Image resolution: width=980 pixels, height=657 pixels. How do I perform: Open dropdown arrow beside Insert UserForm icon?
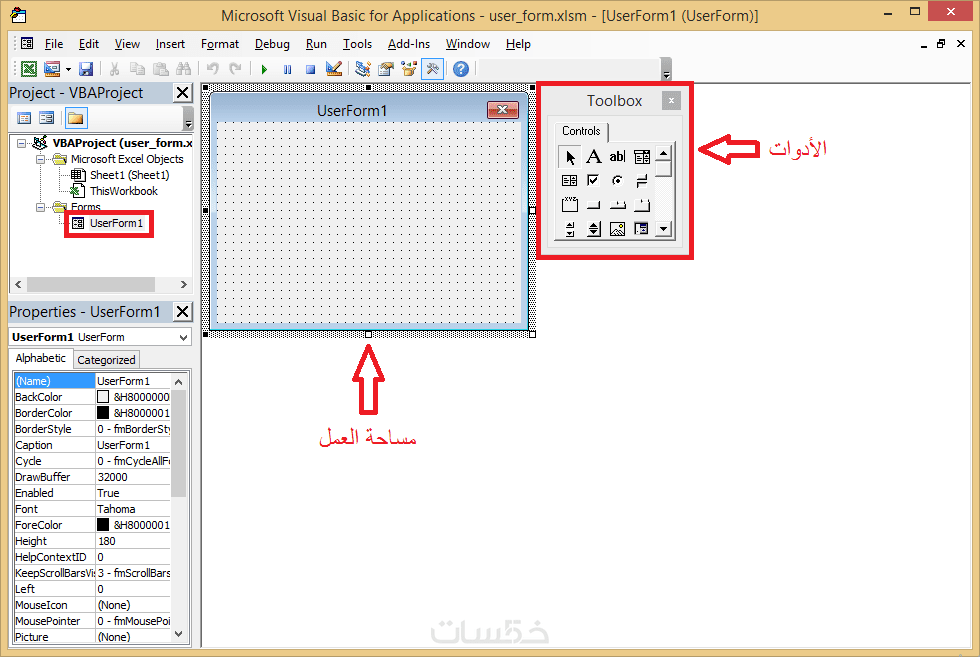68,69
